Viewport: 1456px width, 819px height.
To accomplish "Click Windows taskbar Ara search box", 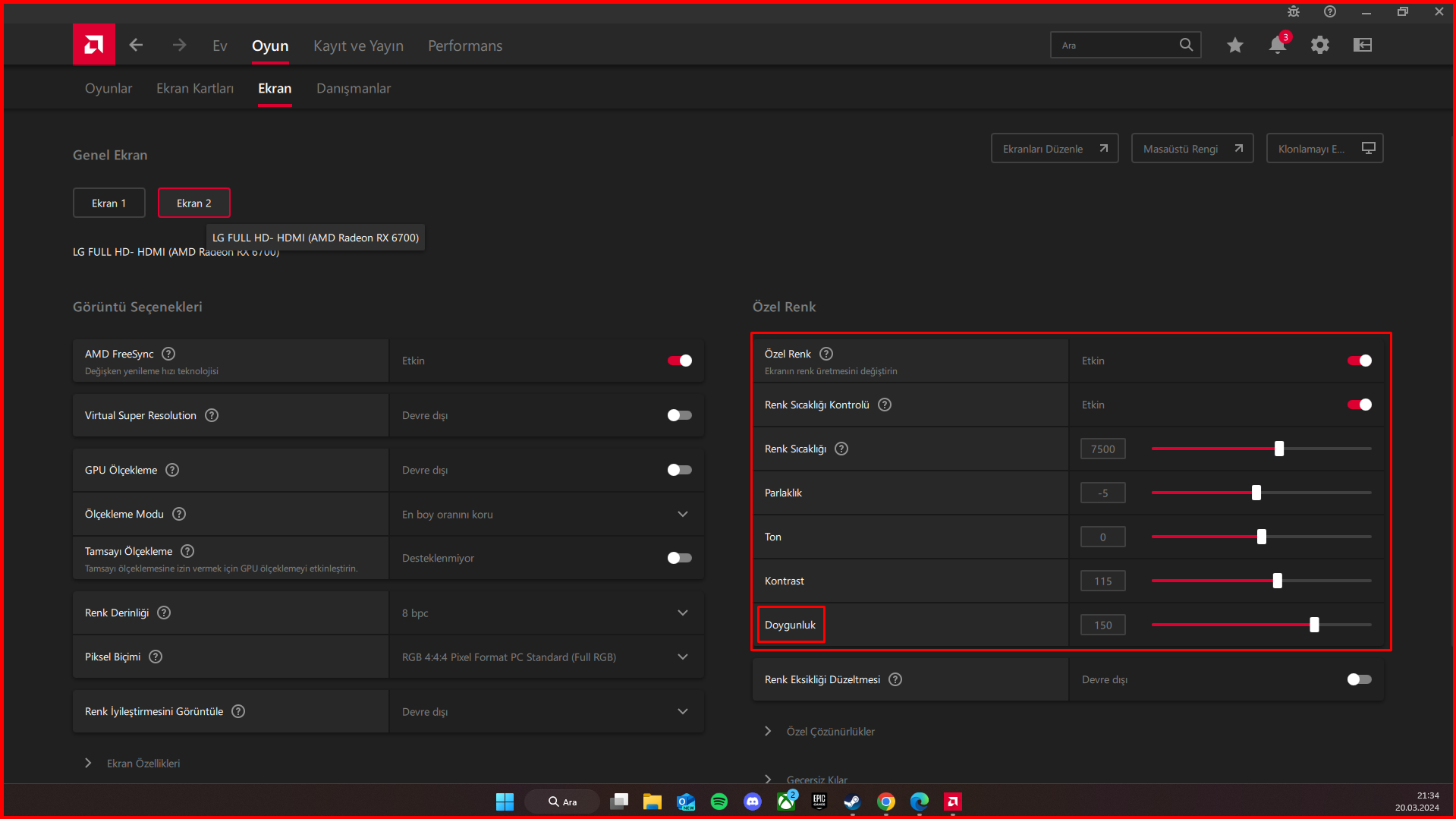I will point(562,802).
